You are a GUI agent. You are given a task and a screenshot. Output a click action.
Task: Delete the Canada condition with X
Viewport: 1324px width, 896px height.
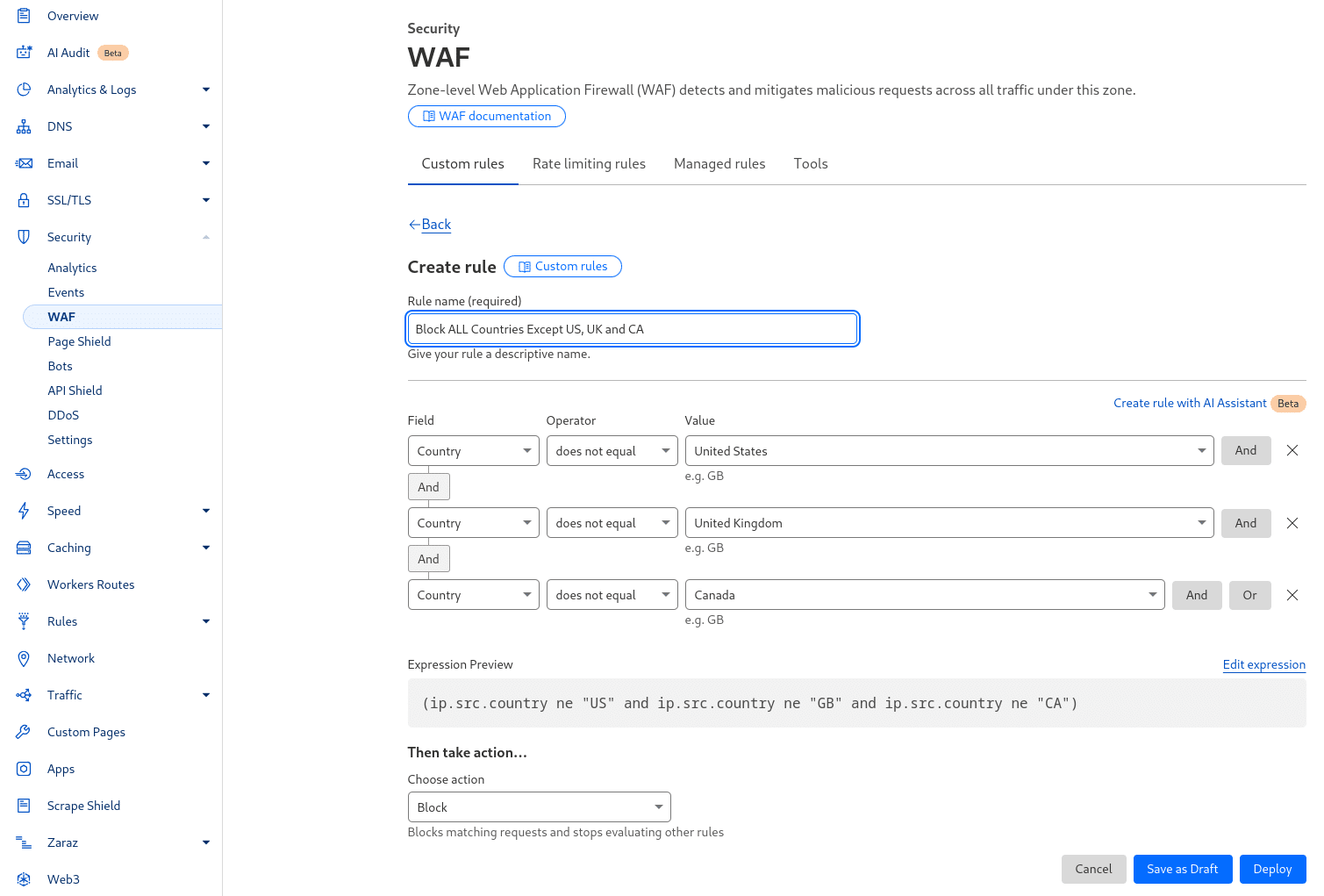point(1292,595)
